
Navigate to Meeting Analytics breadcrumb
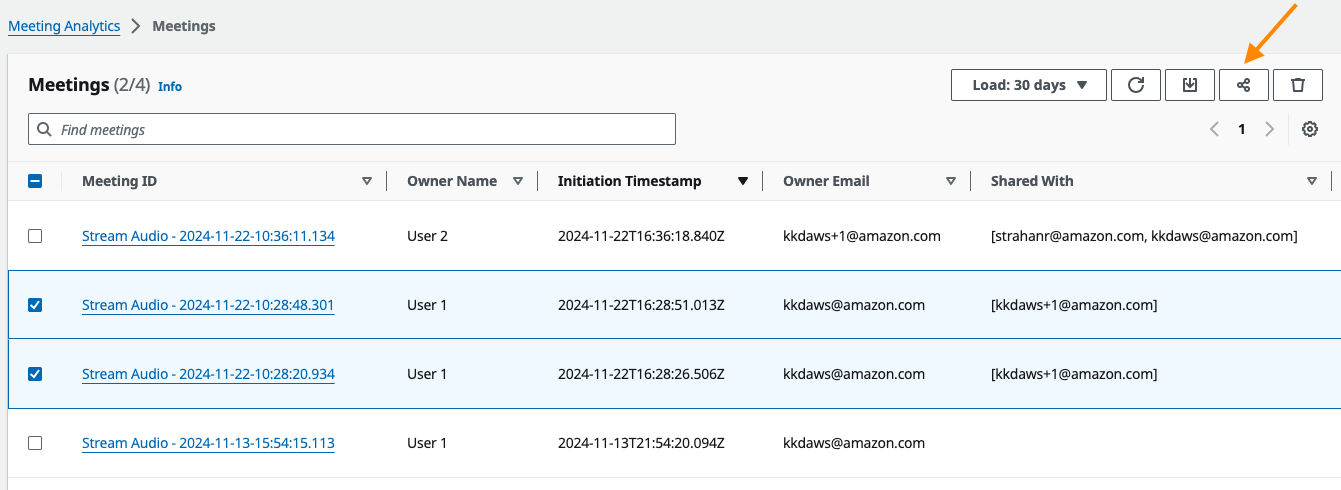64,26
